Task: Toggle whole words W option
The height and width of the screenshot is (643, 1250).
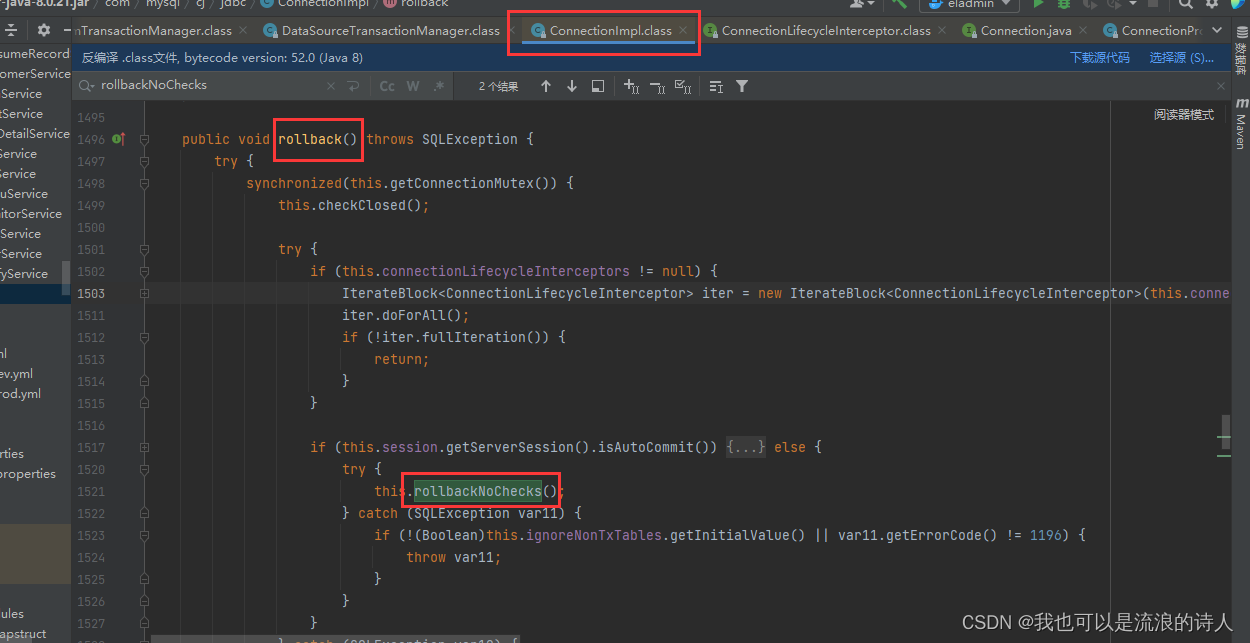Action: pyautogui.click(x=413, y=86)
